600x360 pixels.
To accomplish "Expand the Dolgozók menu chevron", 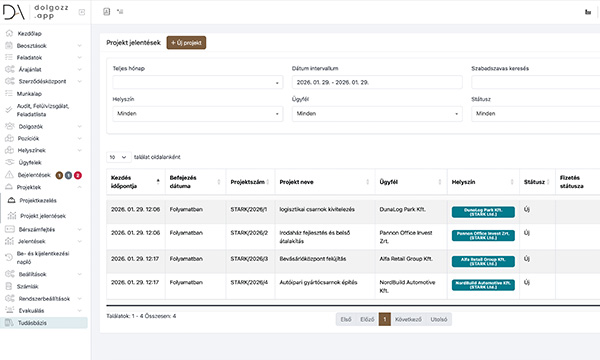I will (x=80, y=126).
